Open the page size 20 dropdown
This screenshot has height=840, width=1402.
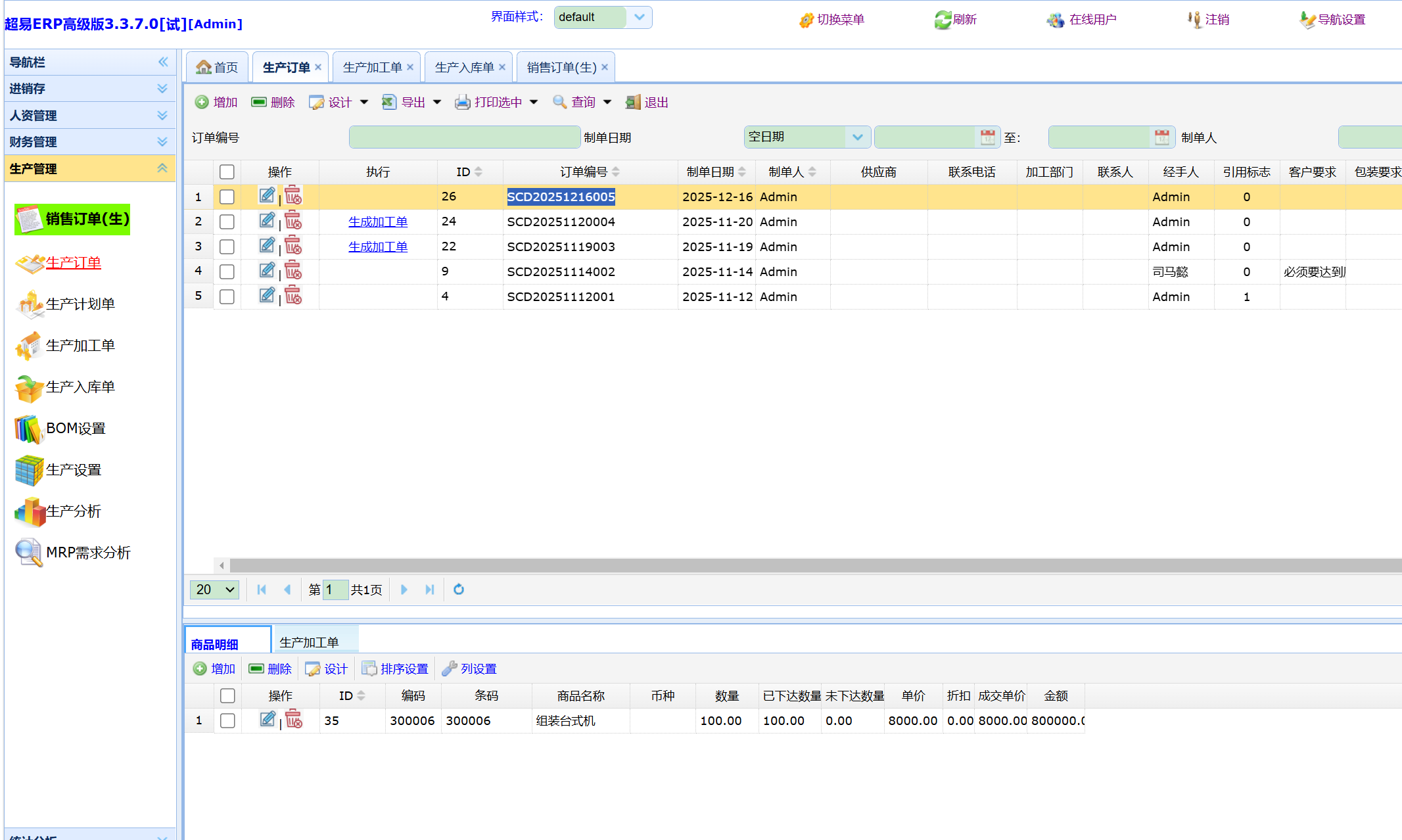pyautogui.click(x=214, y=590)
